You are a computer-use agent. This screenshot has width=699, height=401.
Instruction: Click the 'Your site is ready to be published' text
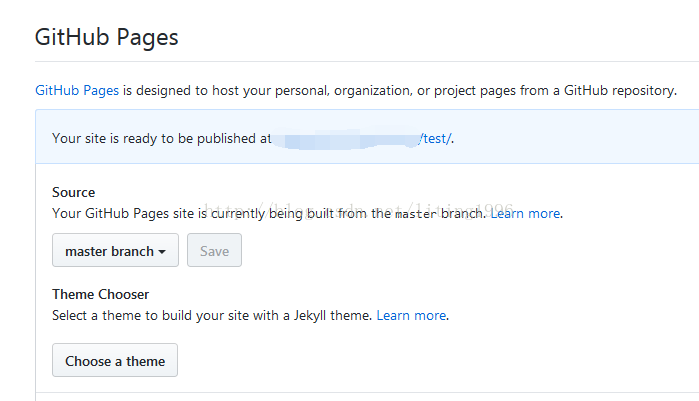161,139
